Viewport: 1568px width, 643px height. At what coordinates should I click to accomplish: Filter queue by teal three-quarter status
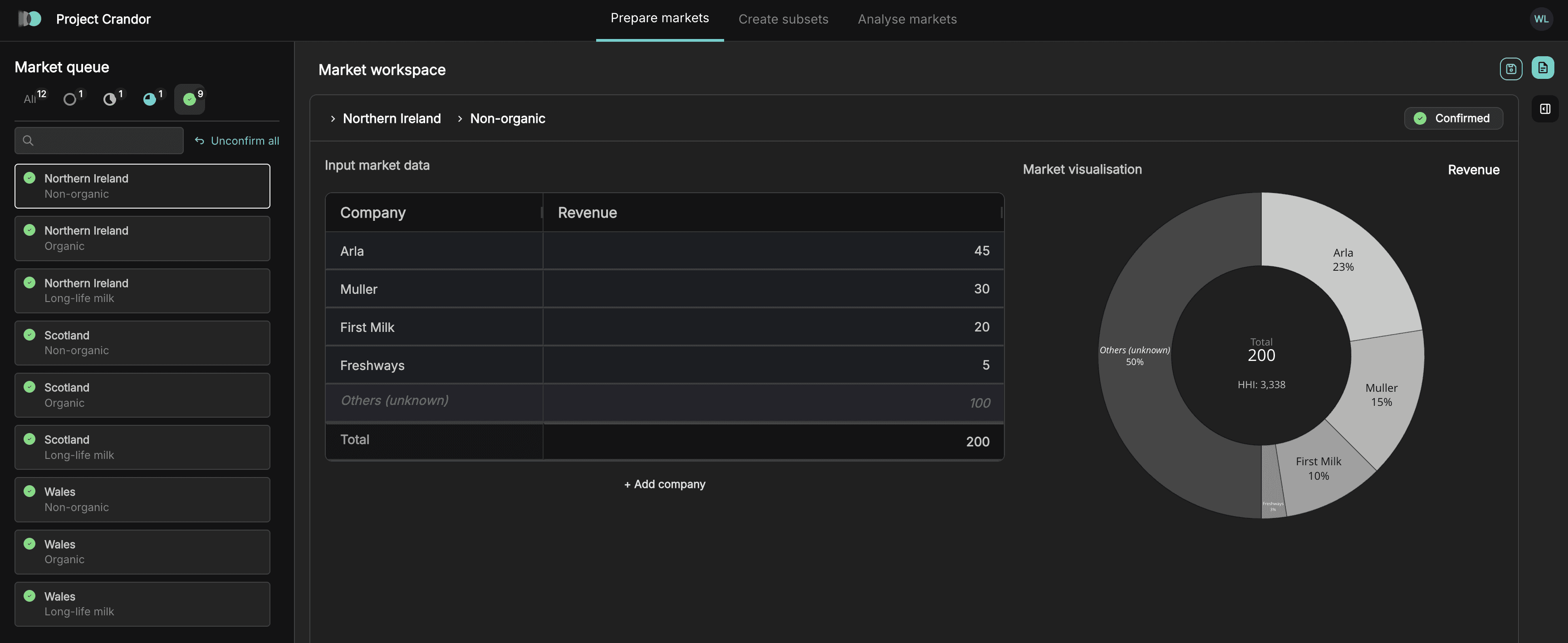150,99
